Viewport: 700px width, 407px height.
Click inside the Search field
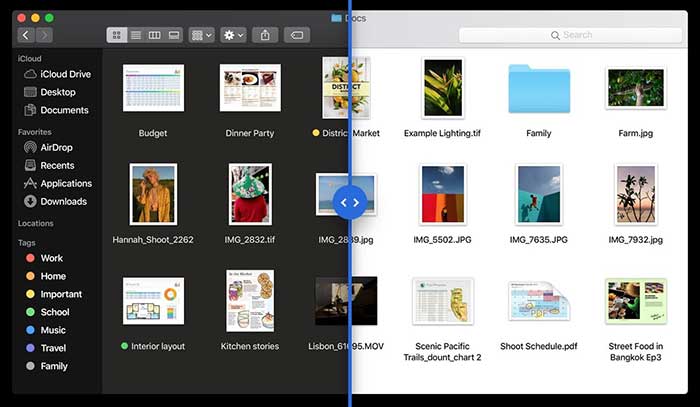571,35
